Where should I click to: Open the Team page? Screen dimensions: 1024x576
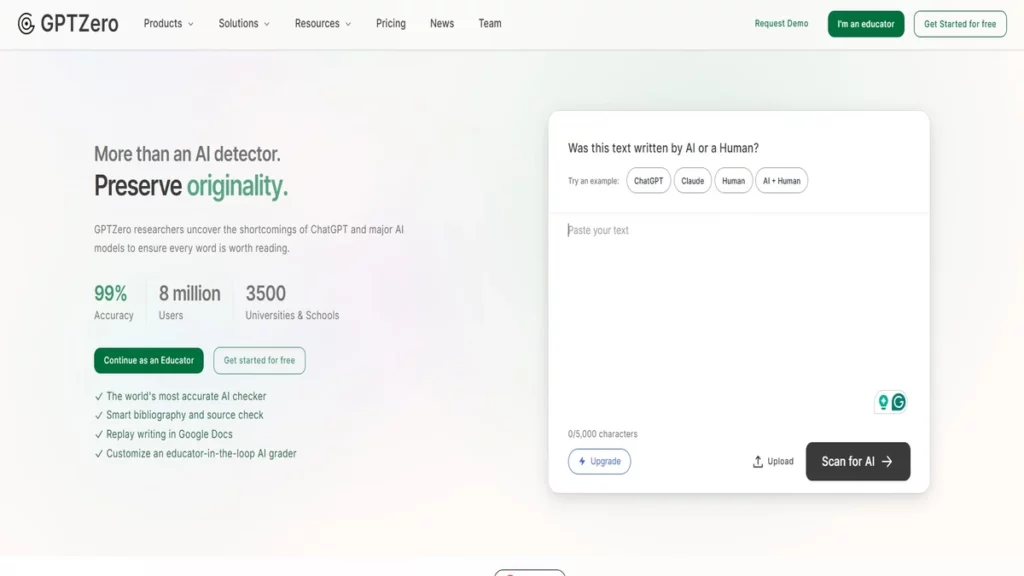[x=489, y=23]
